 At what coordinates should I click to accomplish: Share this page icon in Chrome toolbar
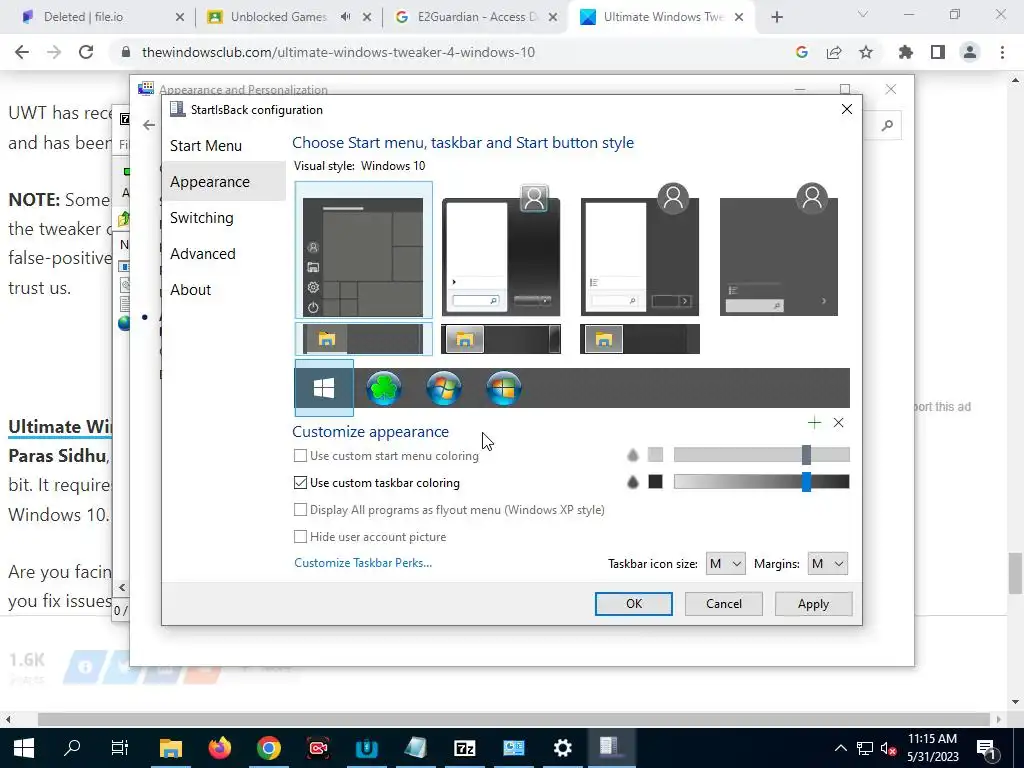coord(834,52)
